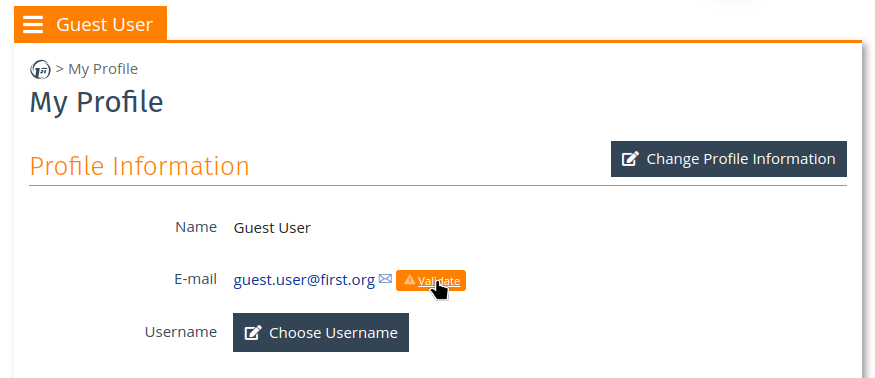Click the envelope icon beside the email
Image resolution: width=875 pixels, height=378 pixels.
click(385, 279)
